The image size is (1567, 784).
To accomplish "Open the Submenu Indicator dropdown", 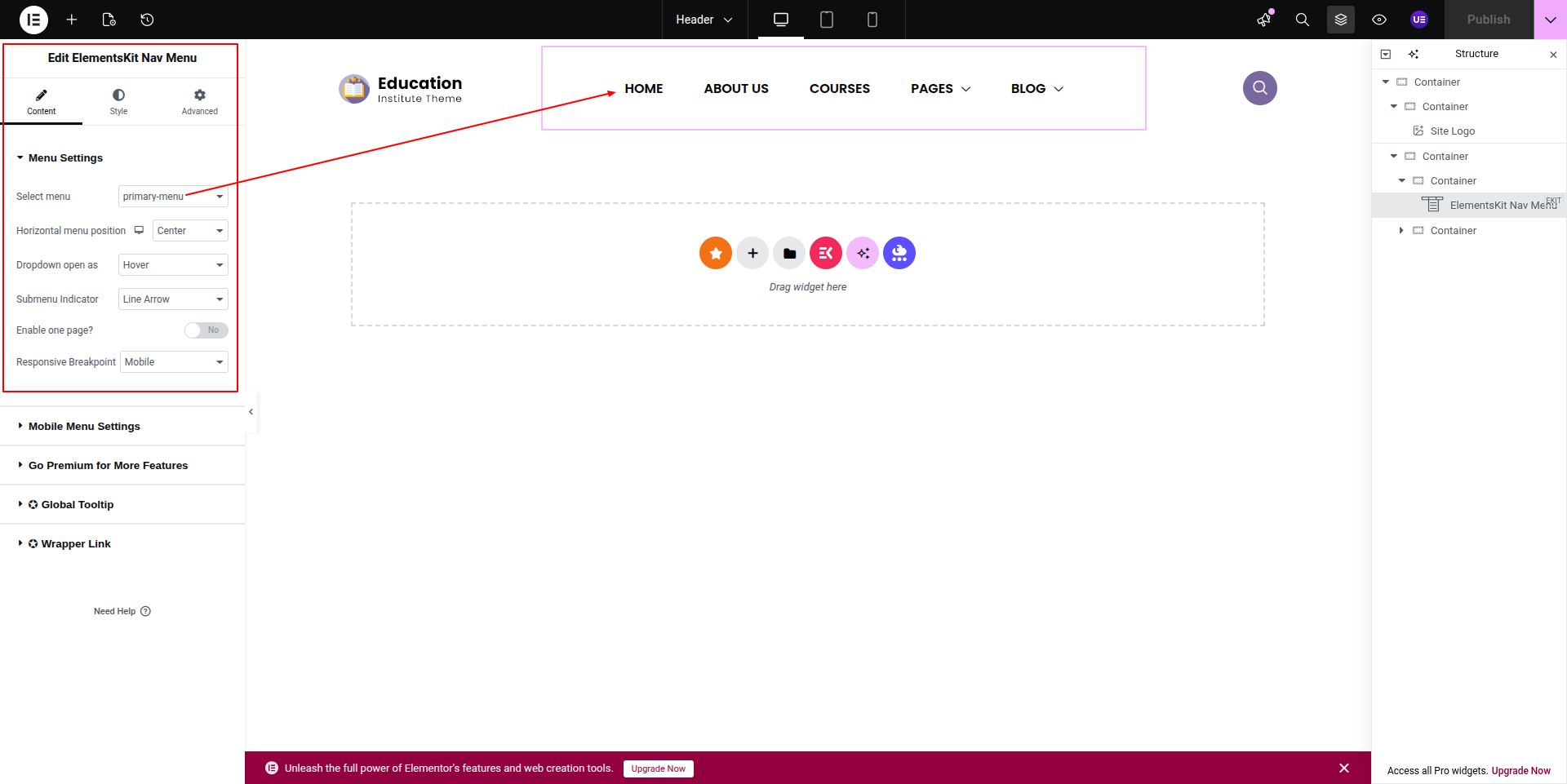I will click(173, 299).
